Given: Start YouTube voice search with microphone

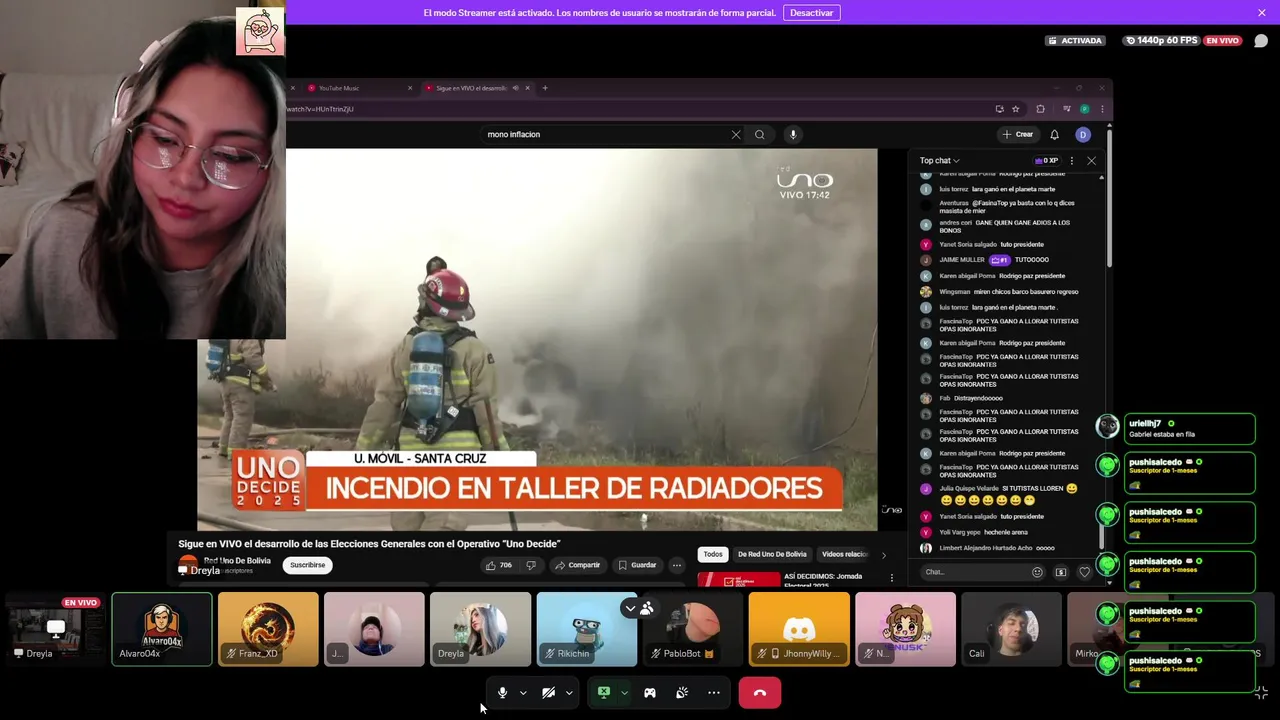Looking at the screenshot, I should [793, 135].
